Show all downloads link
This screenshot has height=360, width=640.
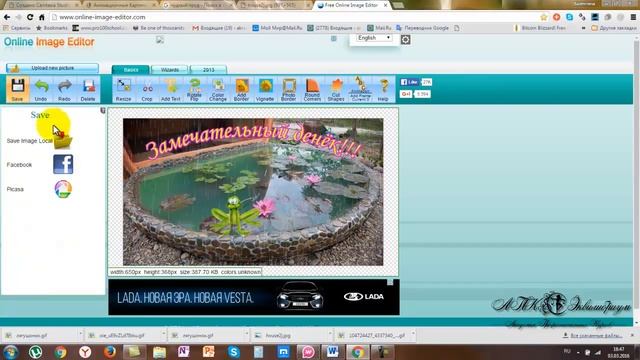(593, 336)
